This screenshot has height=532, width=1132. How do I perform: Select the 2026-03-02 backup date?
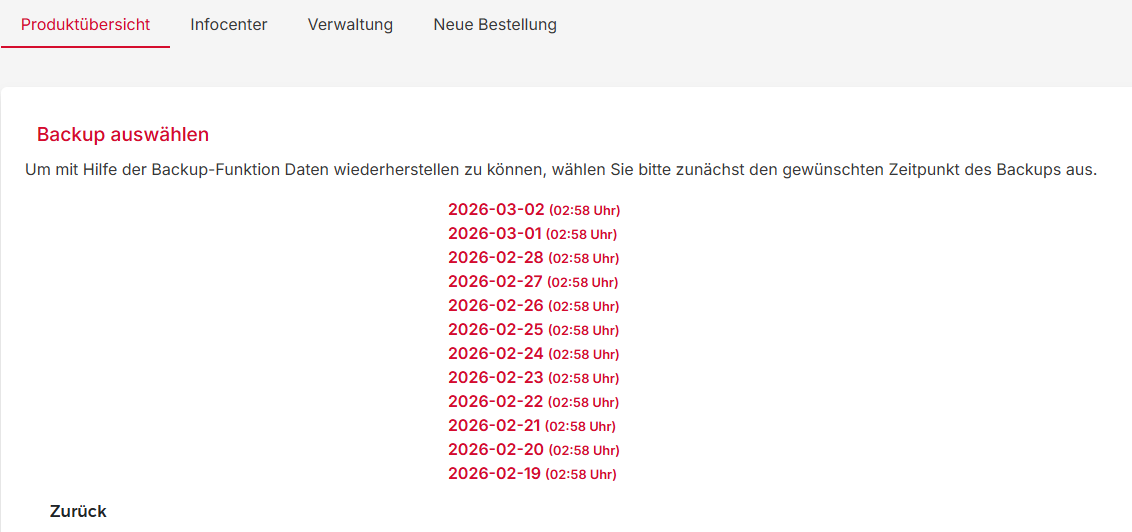point(496,210)
